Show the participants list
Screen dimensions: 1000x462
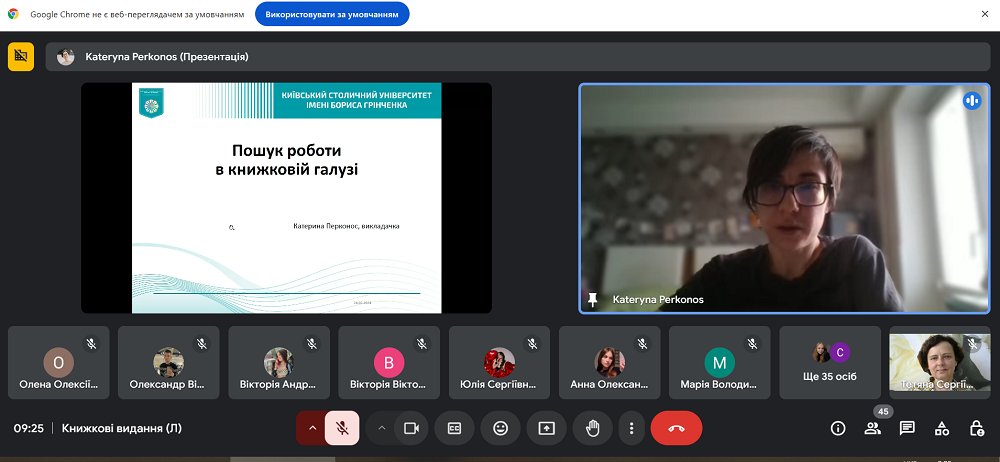point(873,428)
